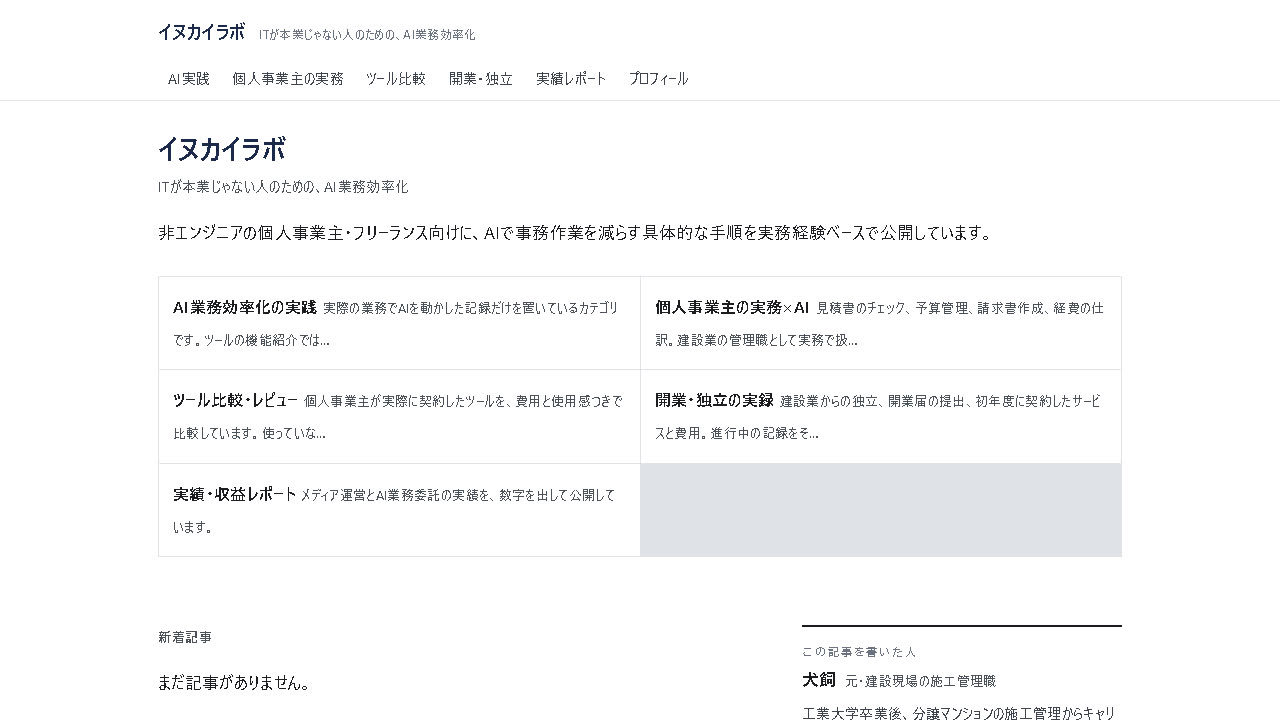
Task: Open the プロフィール page link
Action: [x=659, y=79]
